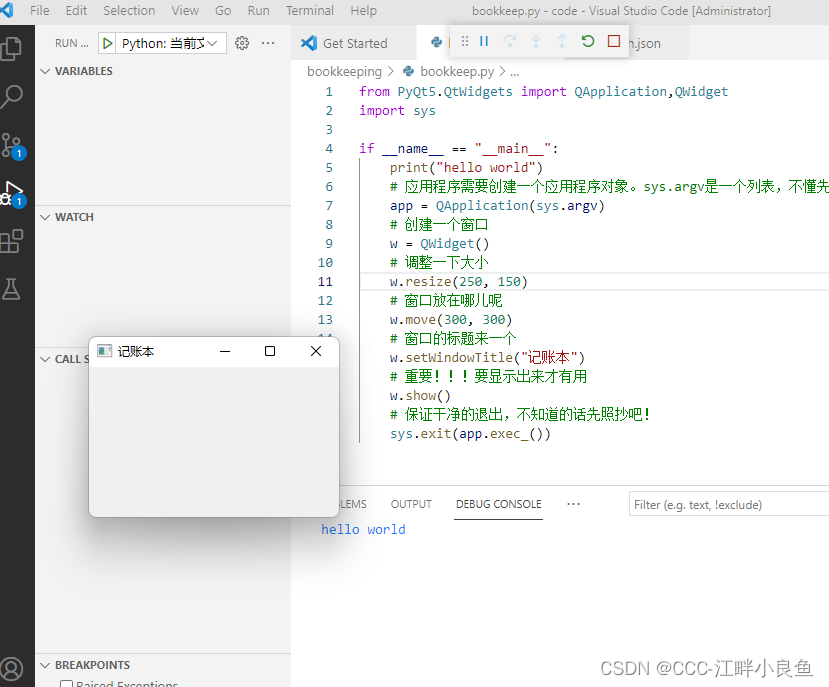Open the Testing flask icon
Image resolution: width=829 pixels, height=687 pixels.
click(11, 289)
